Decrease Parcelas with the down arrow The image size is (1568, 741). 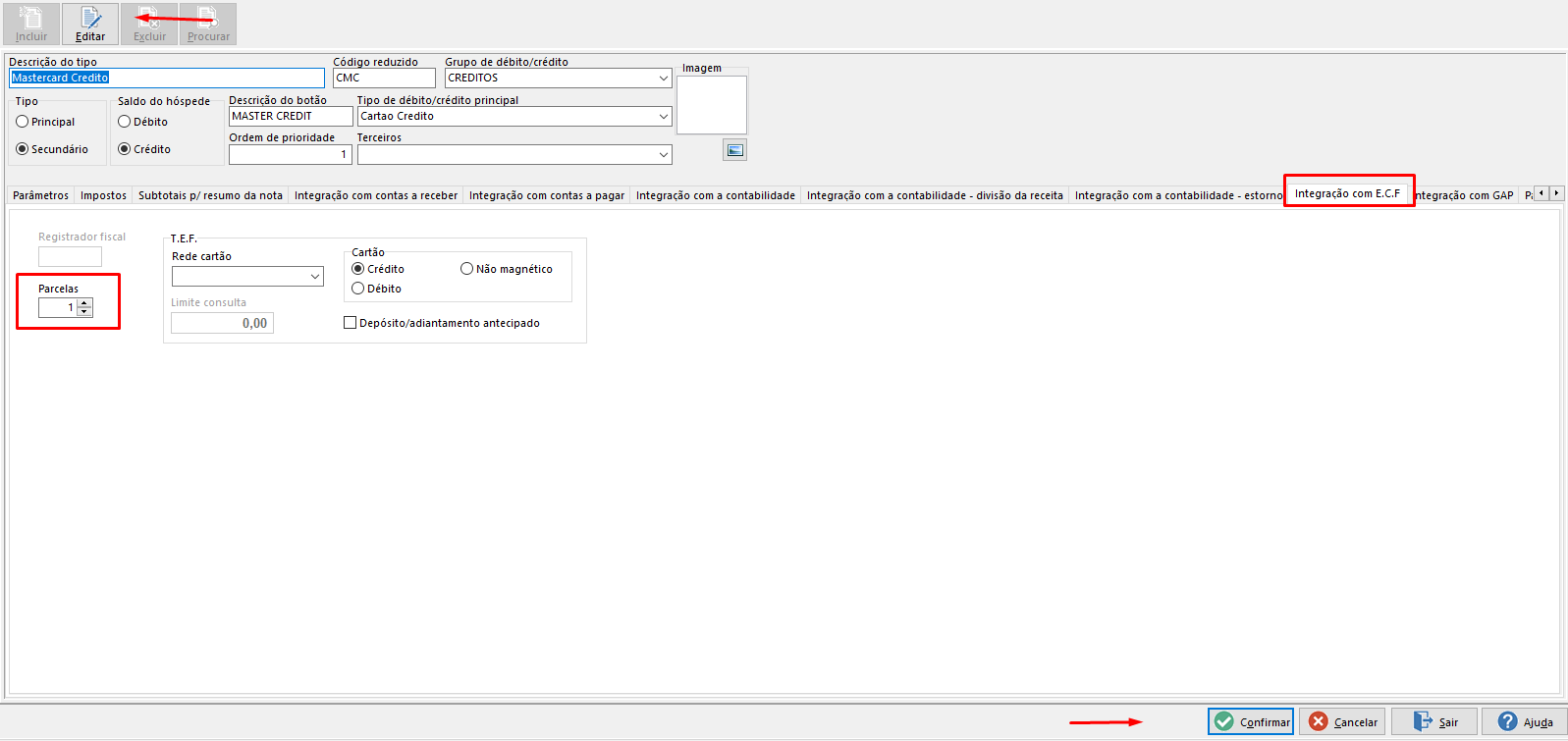tap(84, 312)
